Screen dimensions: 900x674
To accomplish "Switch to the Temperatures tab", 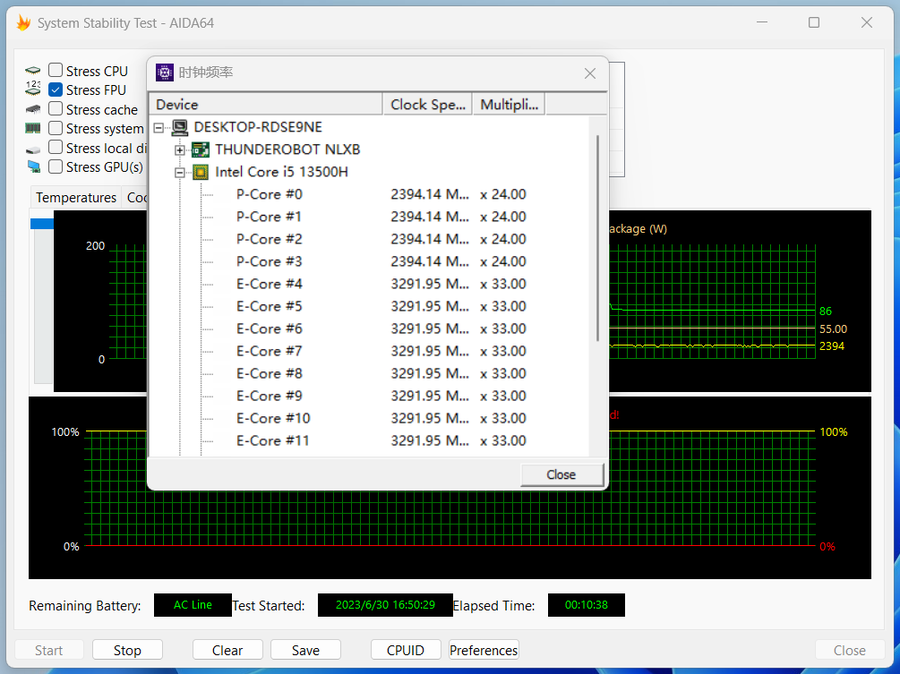I will (76, 197).
